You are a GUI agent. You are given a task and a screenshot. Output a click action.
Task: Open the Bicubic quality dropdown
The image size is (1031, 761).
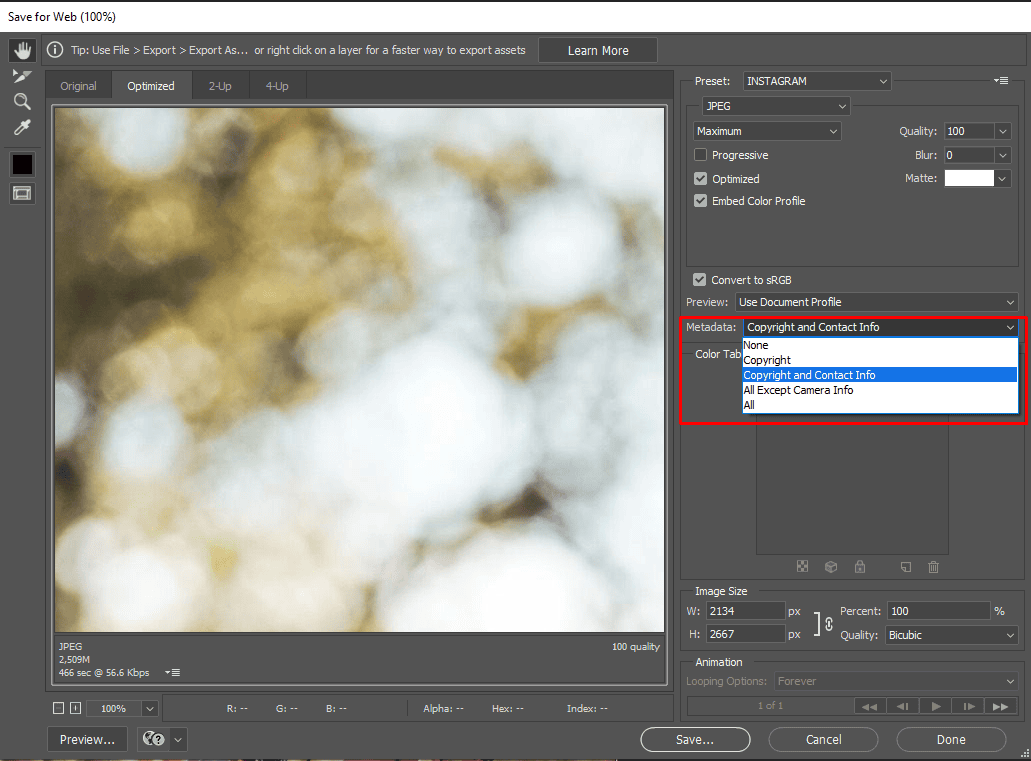pos(950,635)
